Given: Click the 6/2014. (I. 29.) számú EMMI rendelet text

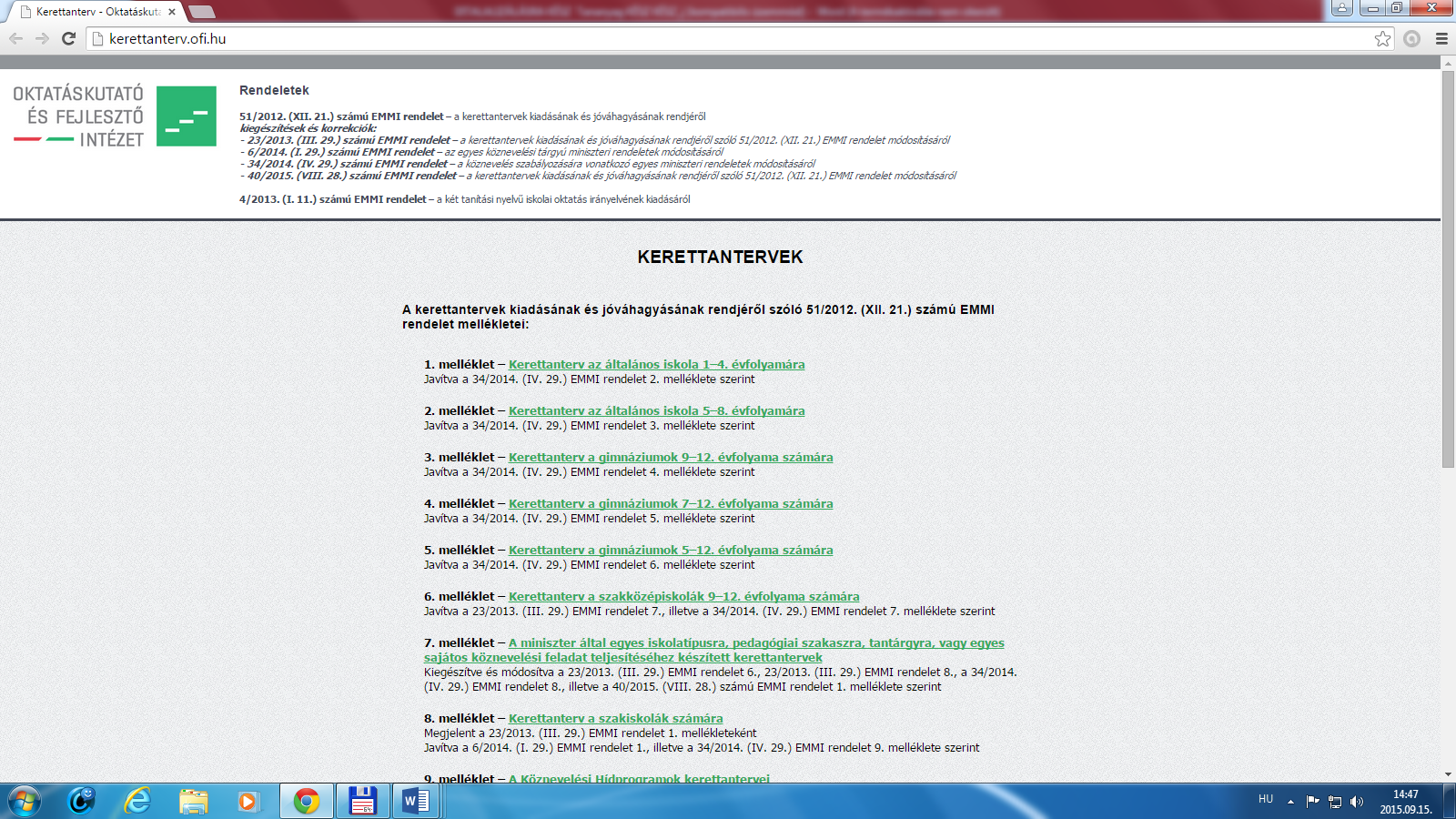Looking at the screenshot, I should [341, 152].
